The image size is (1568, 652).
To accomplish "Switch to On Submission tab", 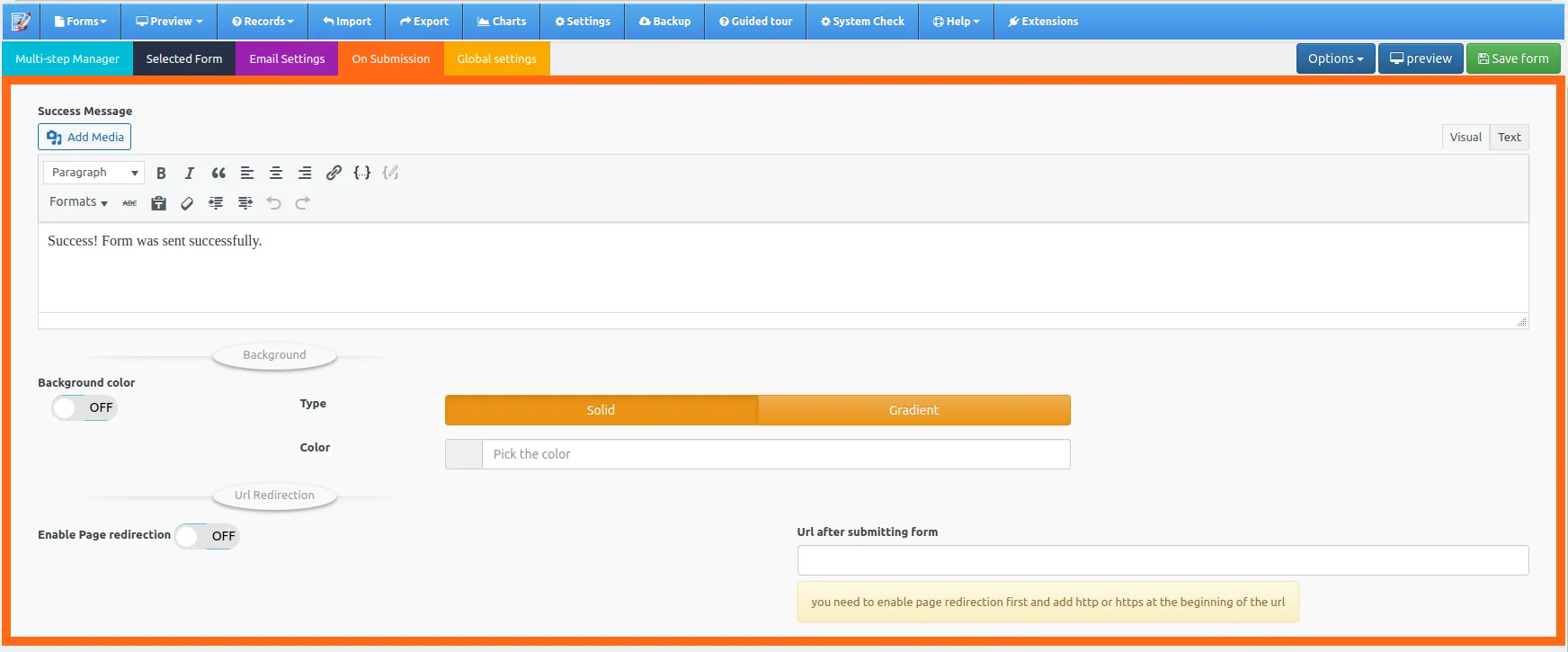I will click(x=391, y=58).
